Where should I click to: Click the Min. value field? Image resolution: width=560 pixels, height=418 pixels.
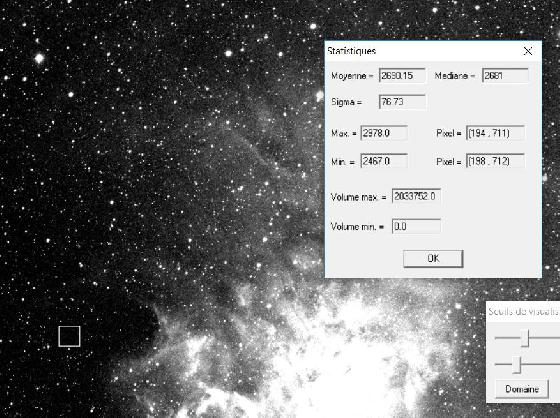tap(384, 161)
